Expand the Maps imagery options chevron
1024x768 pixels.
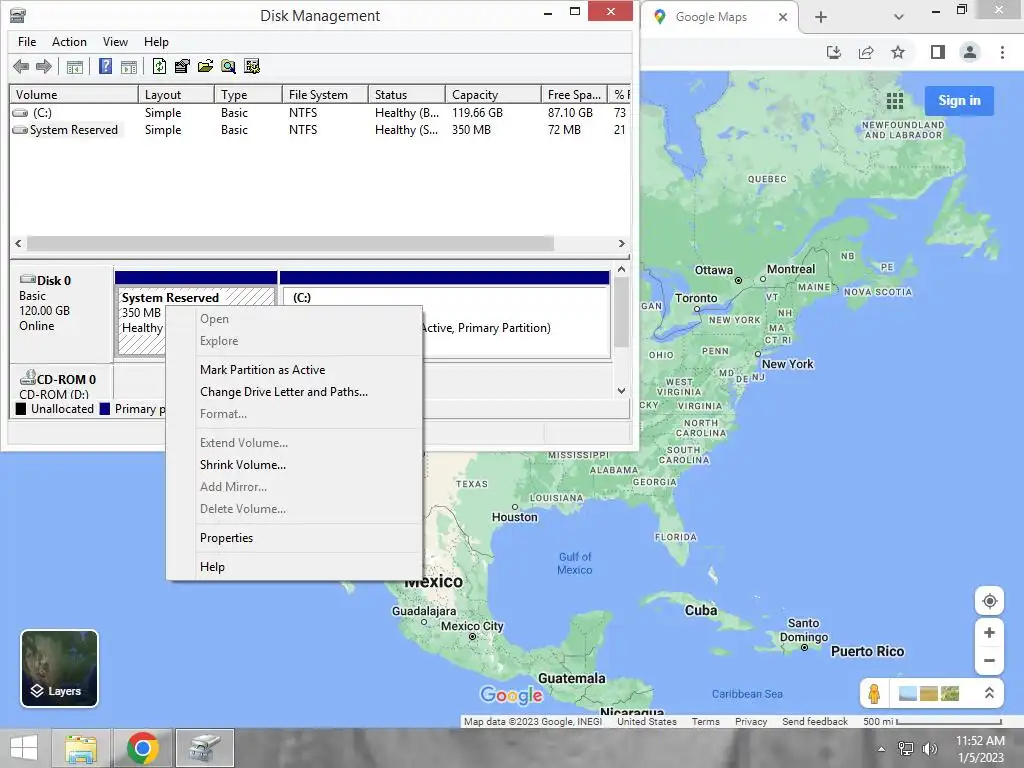click(989, 693)
